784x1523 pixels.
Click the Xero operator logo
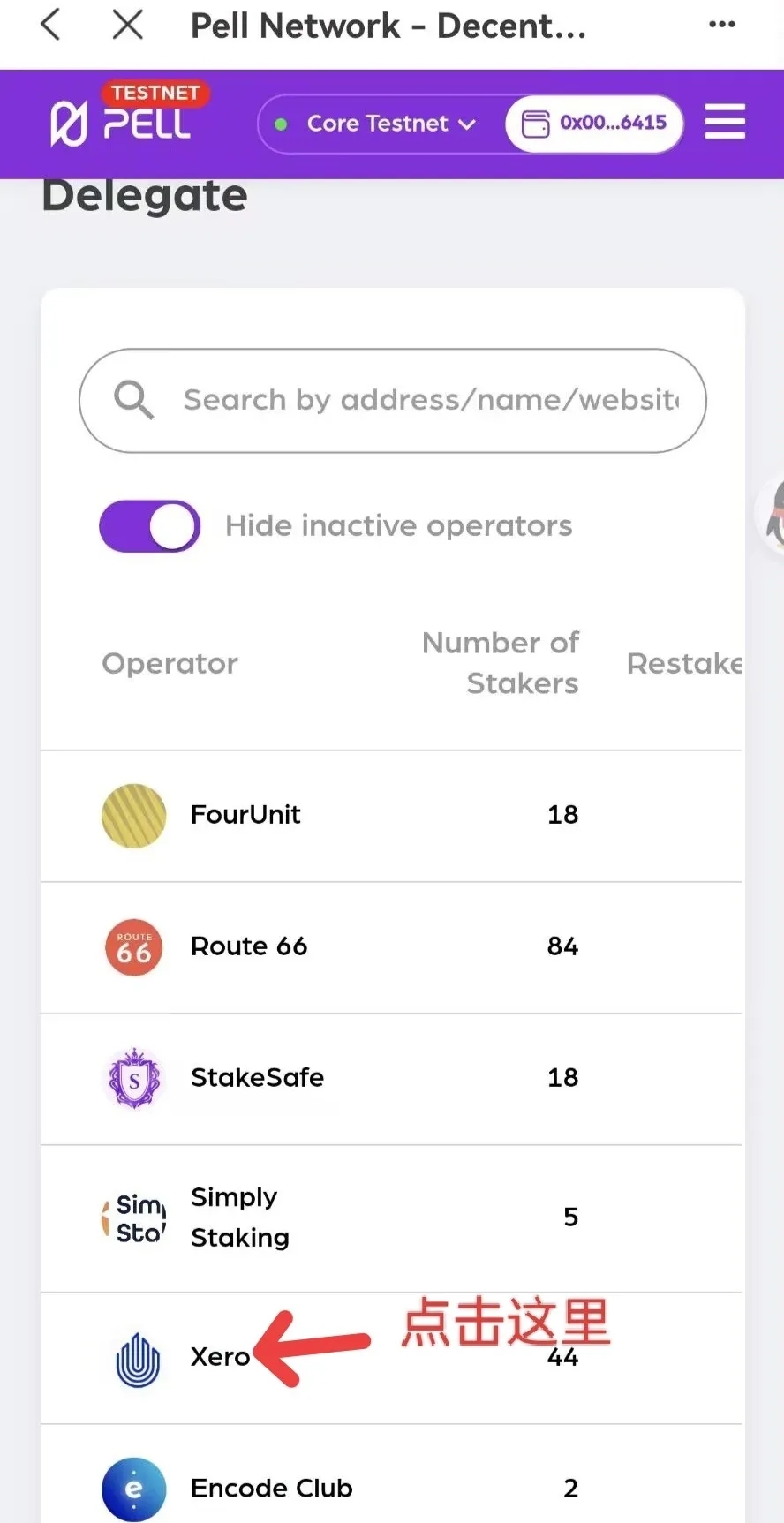point(138,1359)
